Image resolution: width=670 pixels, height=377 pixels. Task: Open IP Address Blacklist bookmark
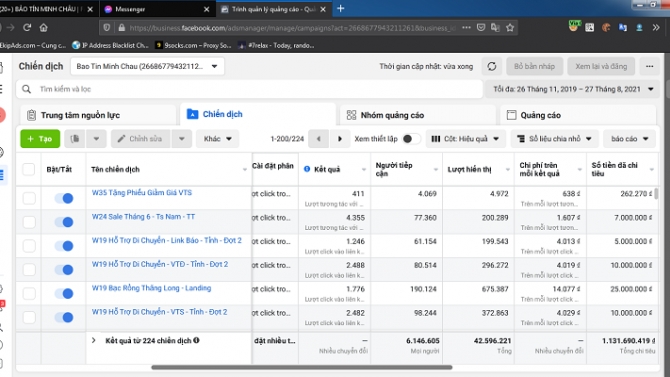110,45
